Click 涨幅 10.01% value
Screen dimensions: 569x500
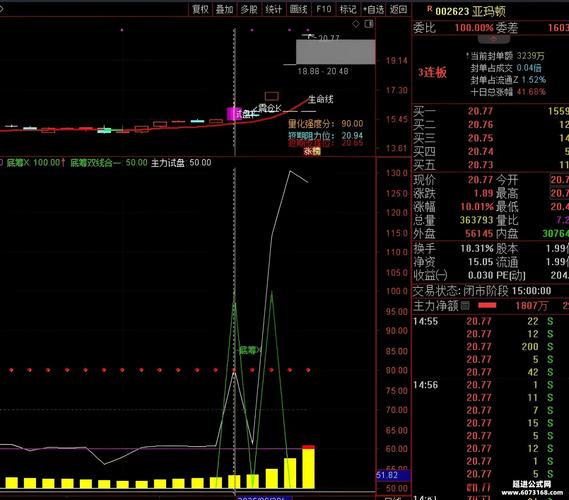coord(477,207)
